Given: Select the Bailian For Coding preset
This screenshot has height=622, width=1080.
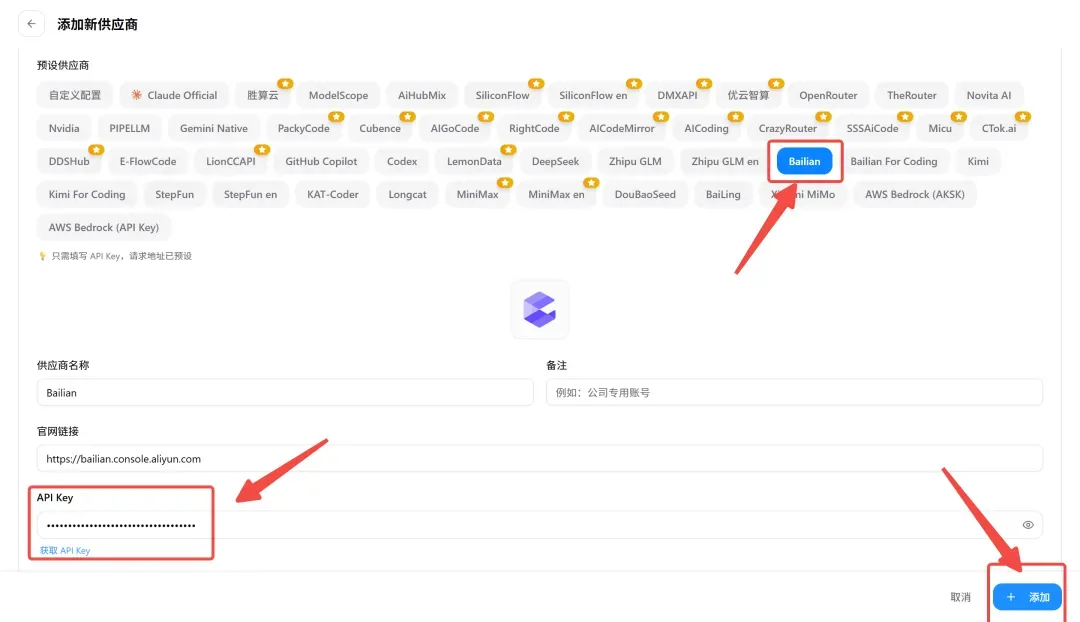Looking at the screenshot, I should point(893,161).
